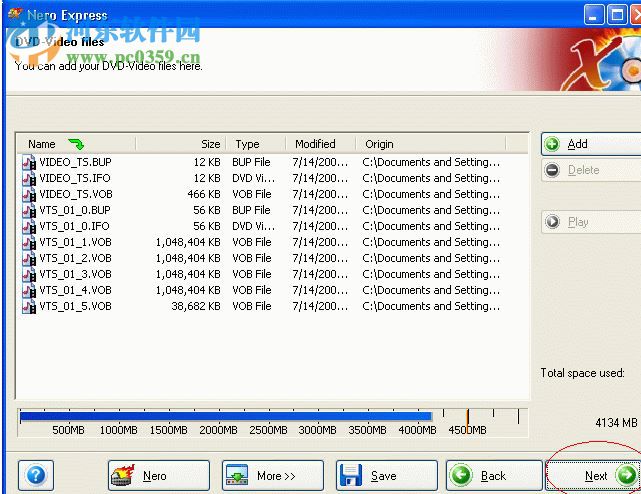Screen dimensions: 641x494
Task: Expand options with the More >> button
Action: 273,475
